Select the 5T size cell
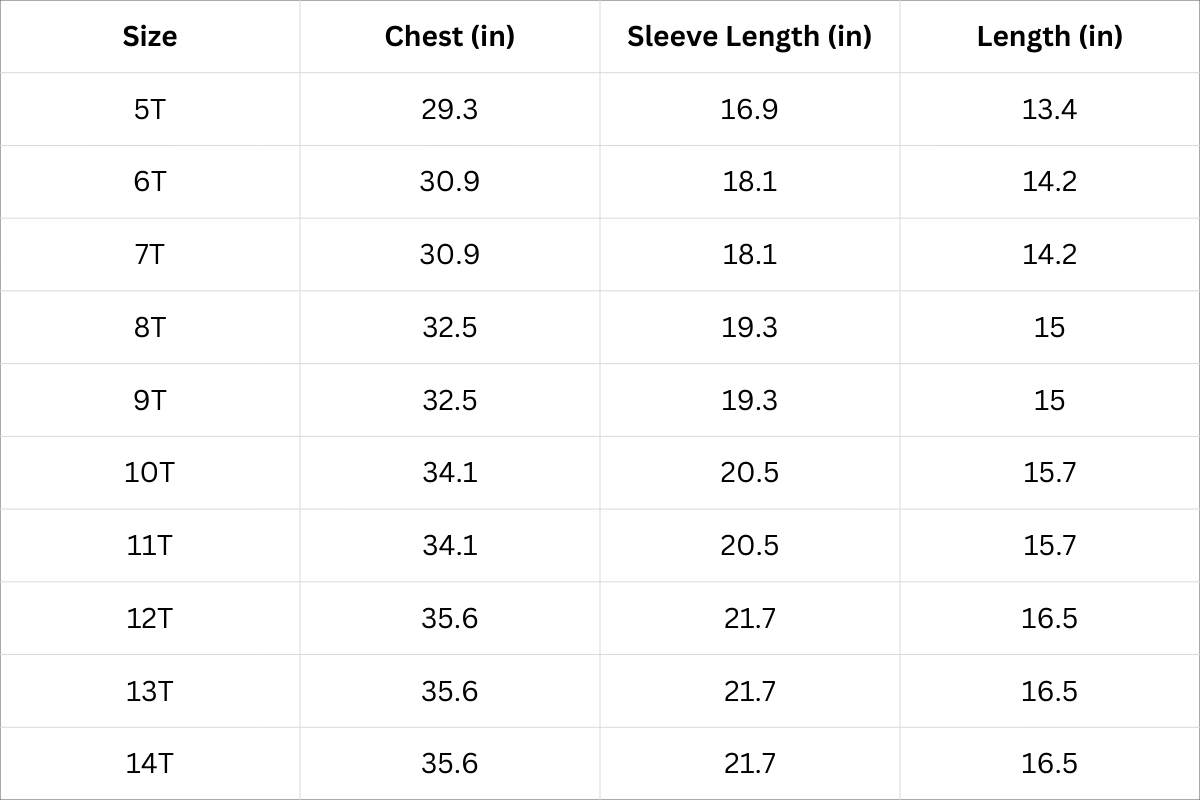Screen dimensions: 1200x800 click(150, 109)
